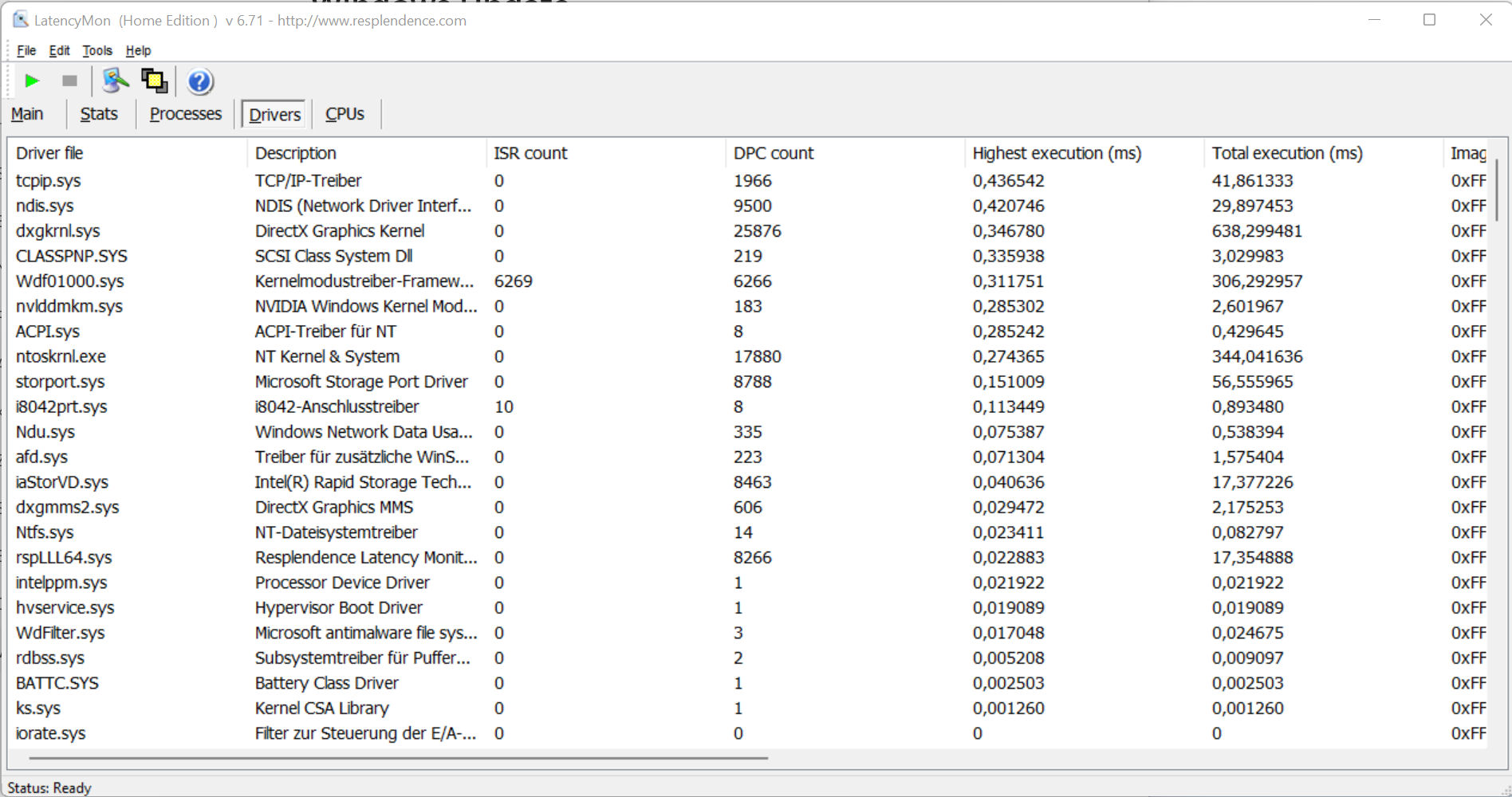The width and height of the screenshot is (1512, 797).
Task: Sort by DPC count column header
Action: 845,153
